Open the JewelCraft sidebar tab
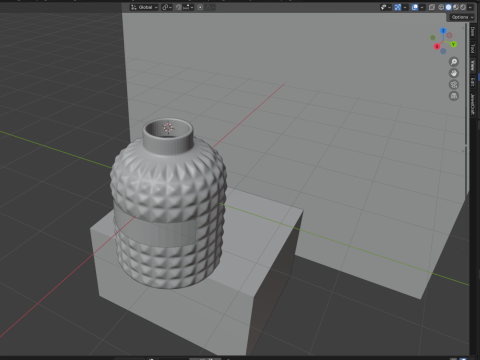 (x=472, y=104)
